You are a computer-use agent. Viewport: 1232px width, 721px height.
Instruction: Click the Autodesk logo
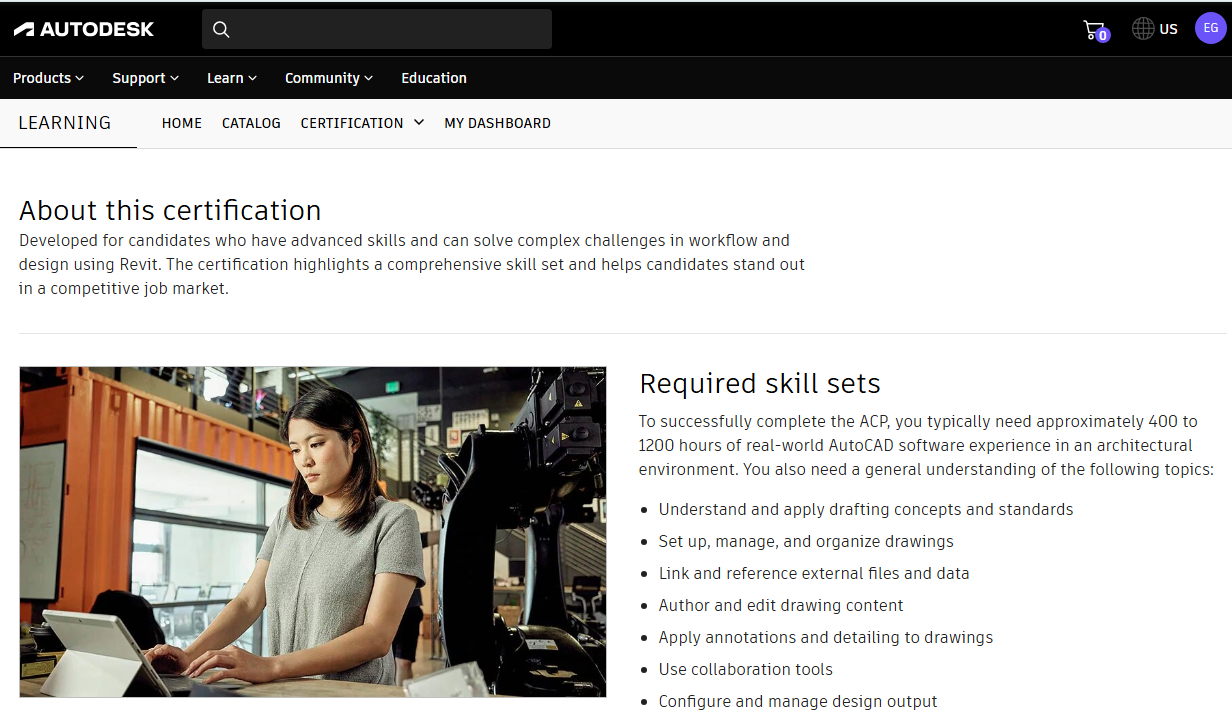pos(84,29)
